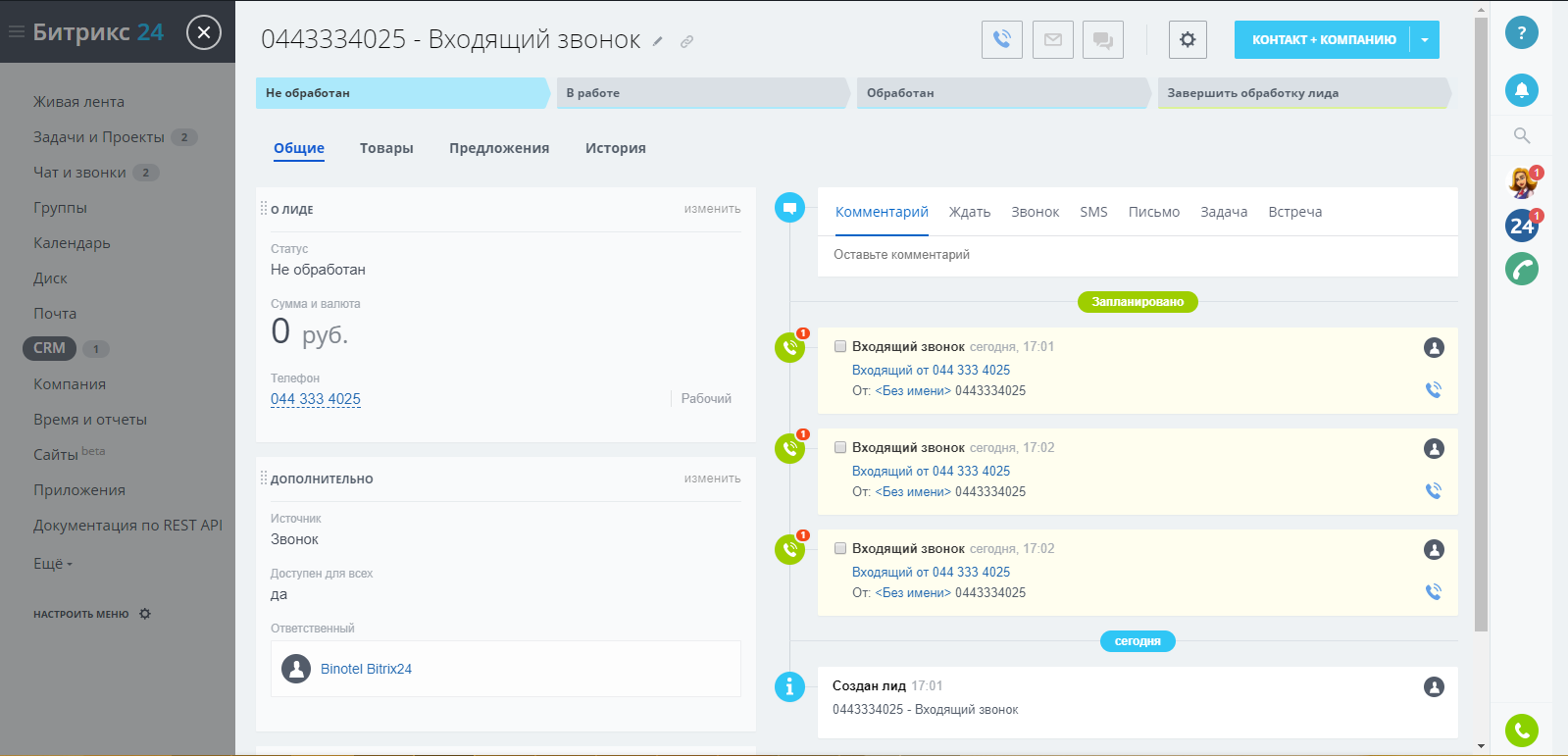
Task: Open the settings gear button
Action: point(1188,40)
